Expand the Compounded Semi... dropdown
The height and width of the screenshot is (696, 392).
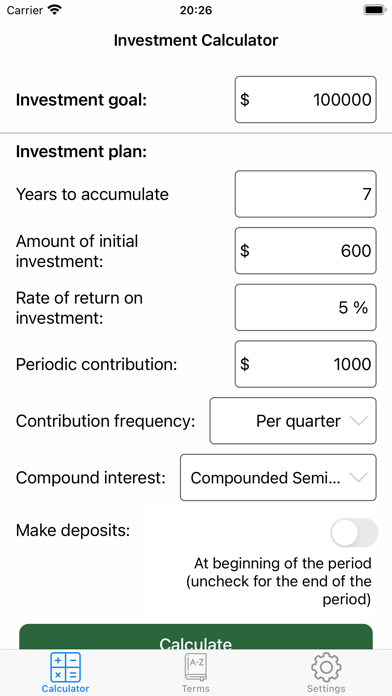pyautogui.click(x=278, y=478)
